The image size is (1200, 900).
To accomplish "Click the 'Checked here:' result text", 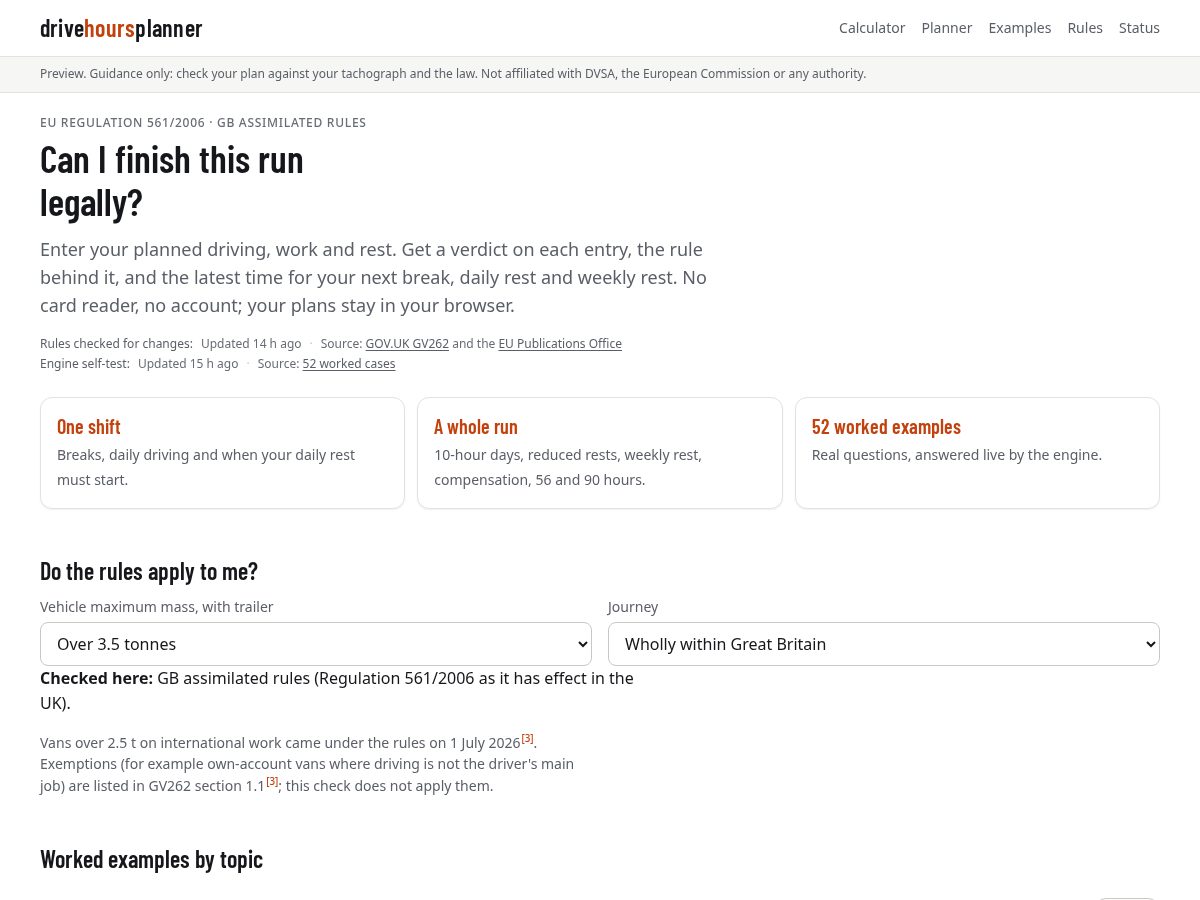I will 337,690.
